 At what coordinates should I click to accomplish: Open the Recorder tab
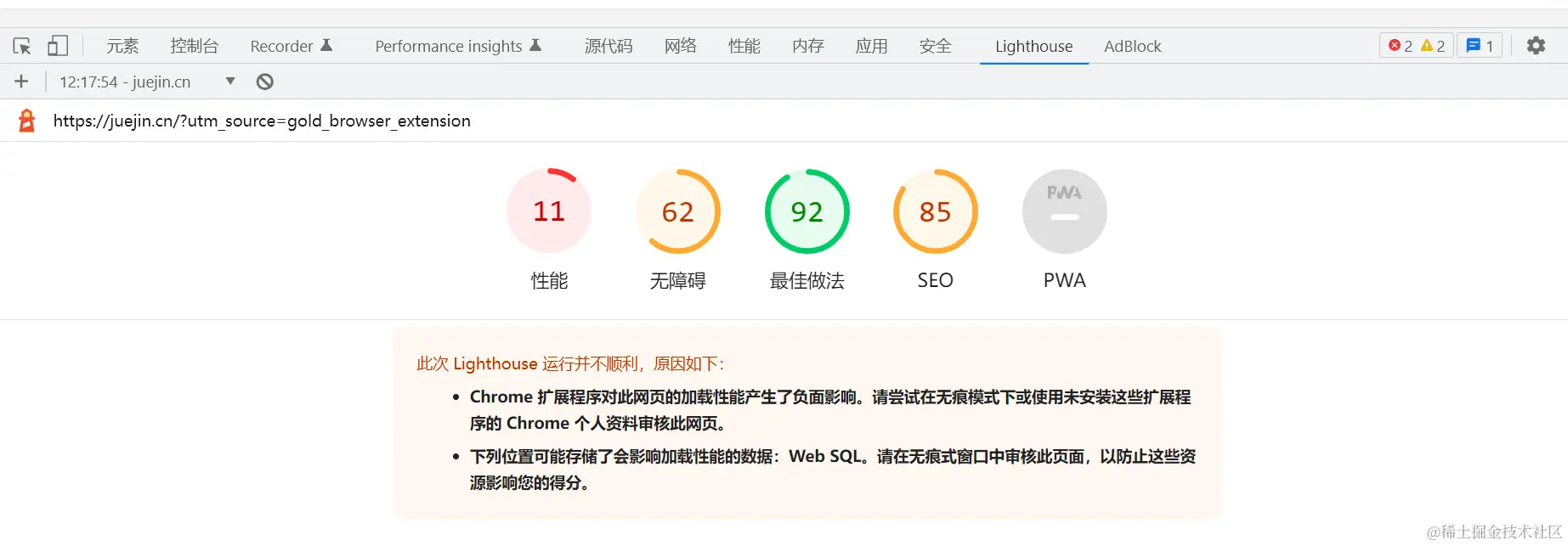pos(291,46)
